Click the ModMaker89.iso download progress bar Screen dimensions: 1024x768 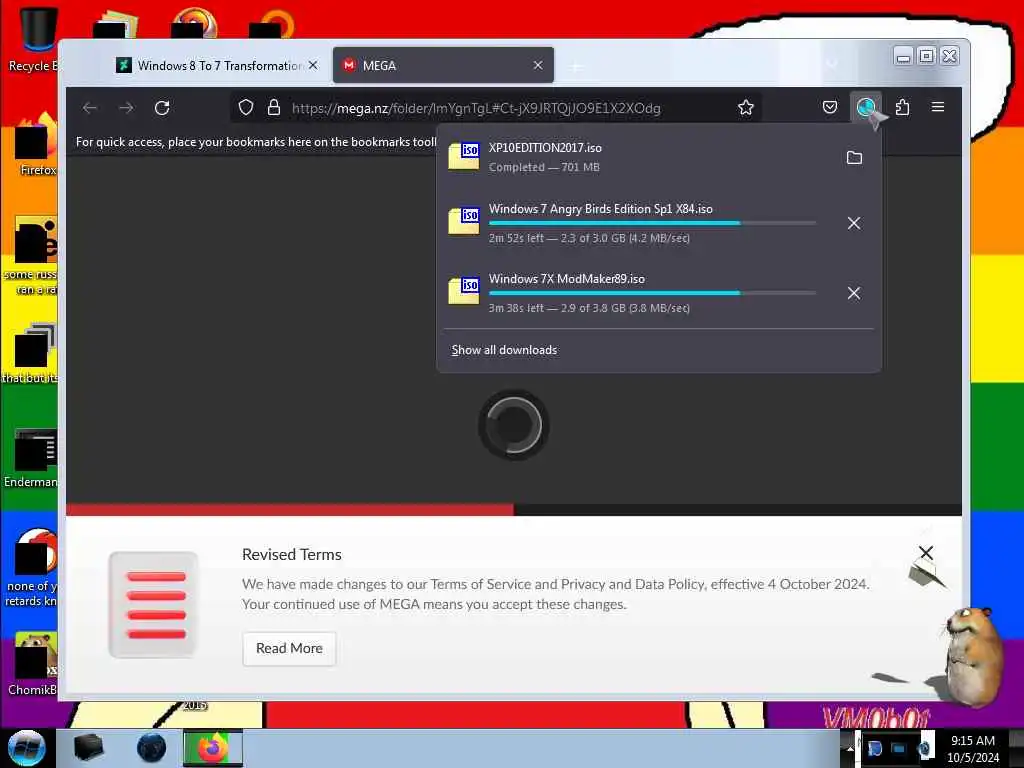(652, 293)
